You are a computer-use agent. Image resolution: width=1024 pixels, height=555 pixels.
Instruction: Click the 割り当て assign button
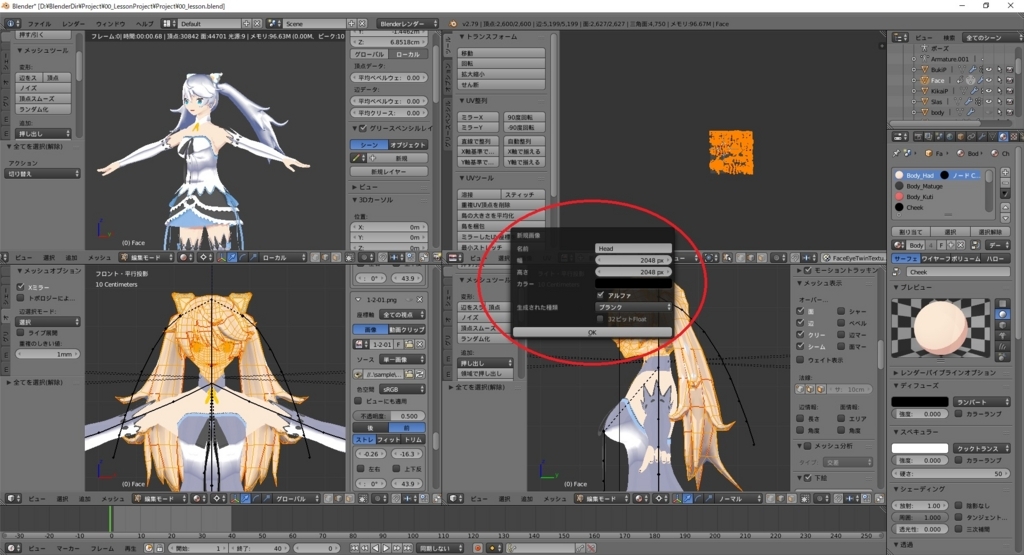pyautogui.click(x=911, y=232)
